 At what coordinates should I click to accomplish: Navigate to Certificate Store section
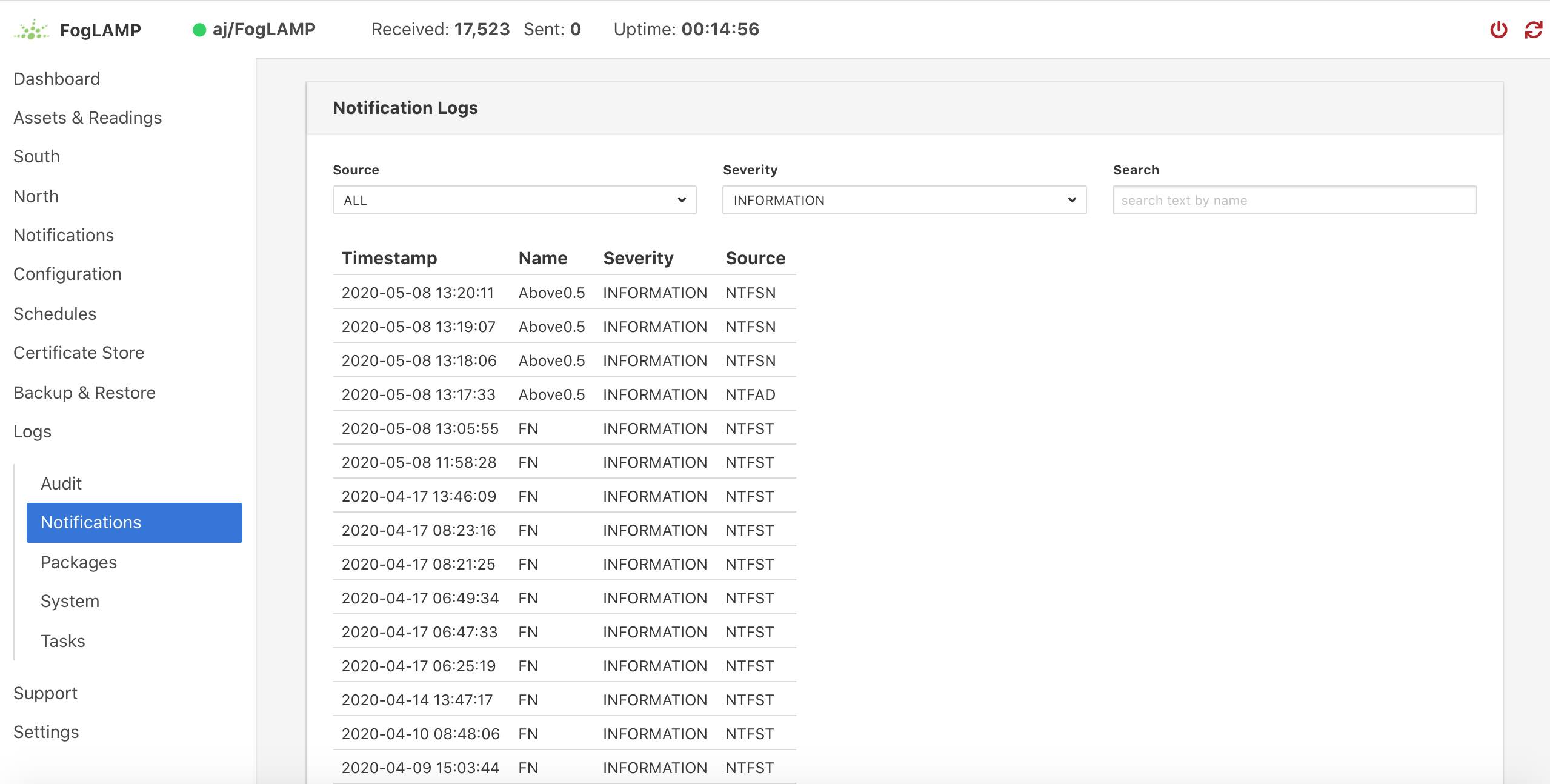pyautogui.click(x=80, y=352)
